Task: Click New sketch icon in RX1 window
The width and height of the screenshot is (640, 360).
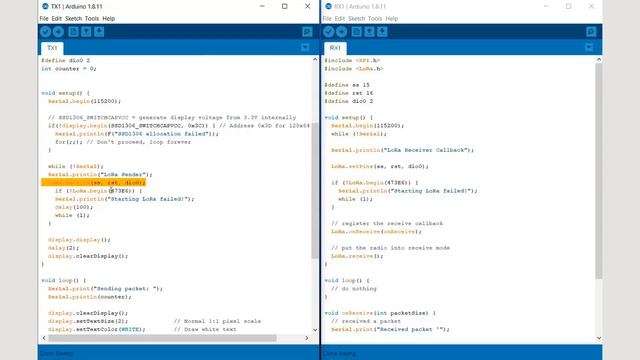Action: click(356, 31)
